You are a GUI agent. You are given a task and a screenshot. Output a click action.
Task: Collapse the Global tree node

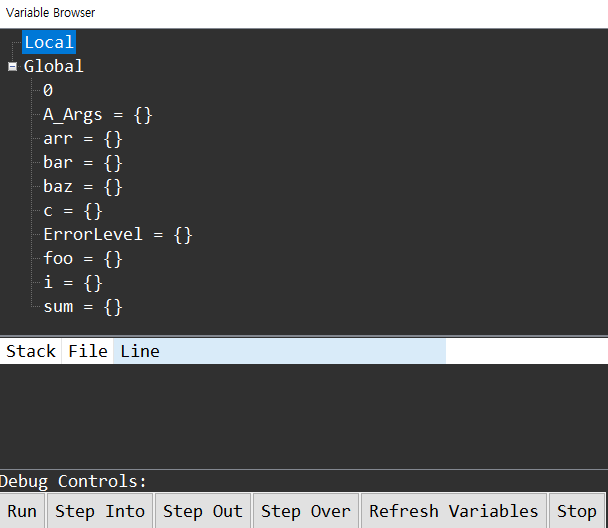tap(13, 67)
